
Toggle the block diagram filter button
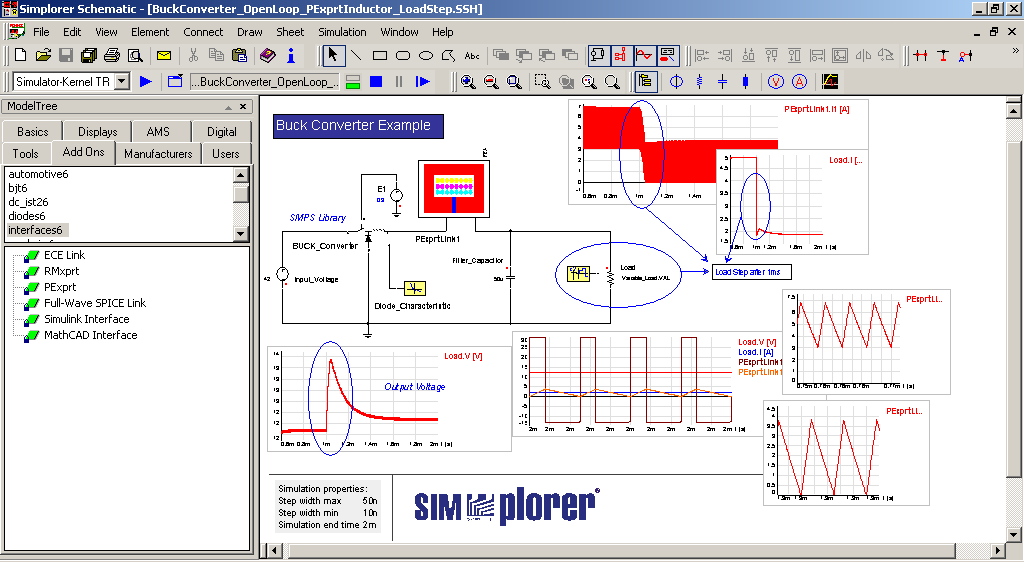(x=621, y=55)
